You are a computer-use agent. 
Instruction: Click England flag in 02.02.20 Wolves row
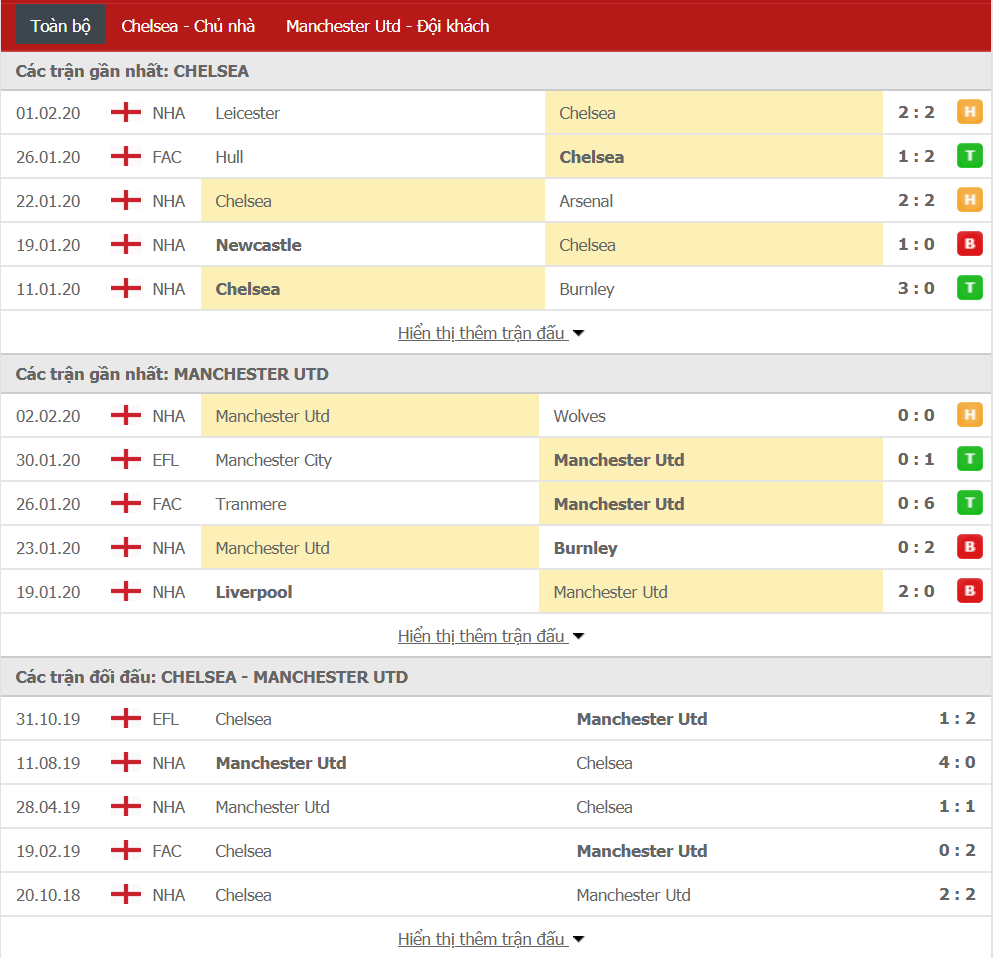pos(126,415)
